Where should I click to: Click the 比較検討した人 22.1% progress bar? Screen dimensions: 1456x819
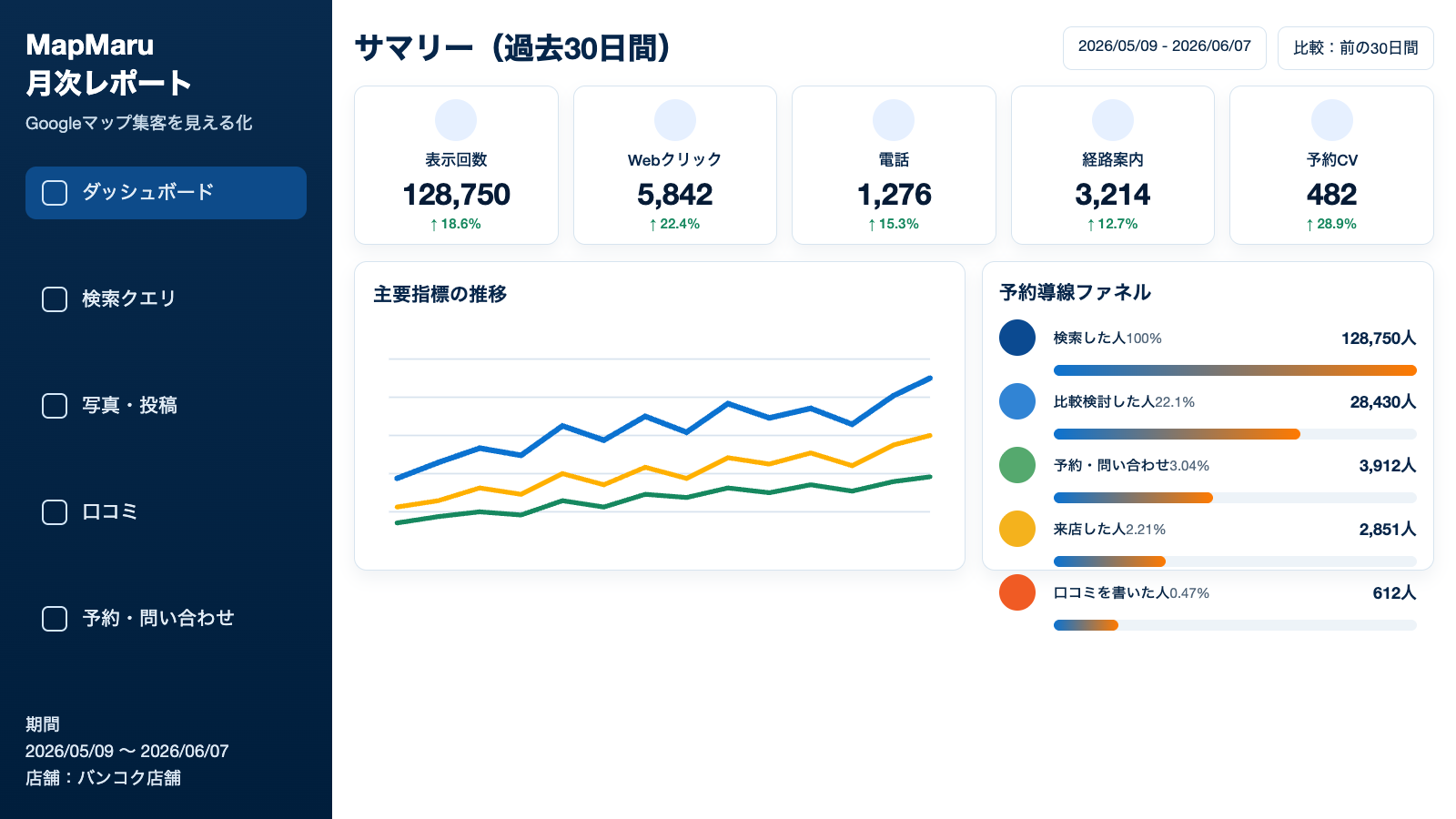[x=1235, y=434]
